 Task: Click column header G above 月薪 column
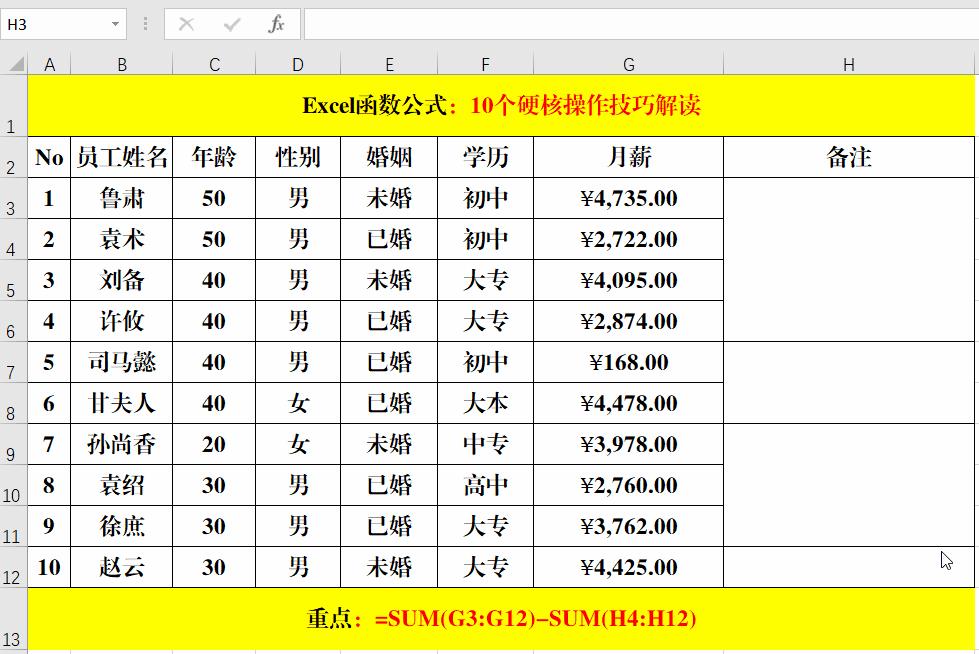pos(628,63)
